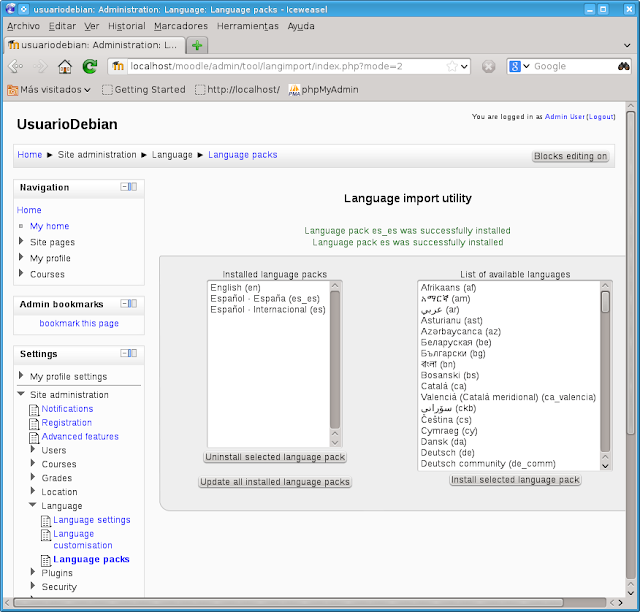Open the Getting Started bookmark
This screenshot has height=612, width=640.
144,89
